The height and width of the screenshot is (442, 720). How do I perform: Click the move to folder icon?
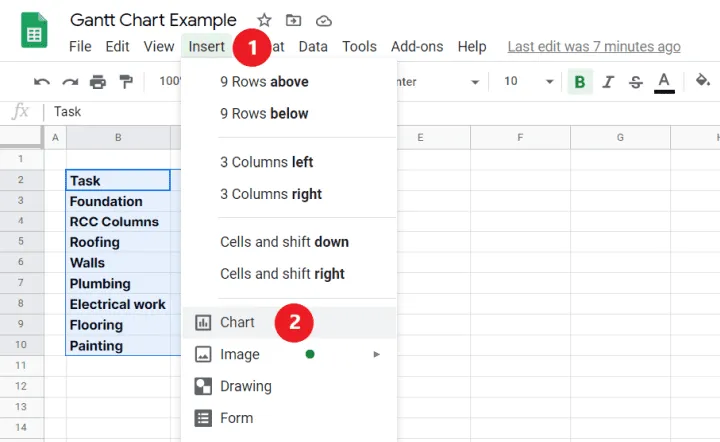point(293,20)
